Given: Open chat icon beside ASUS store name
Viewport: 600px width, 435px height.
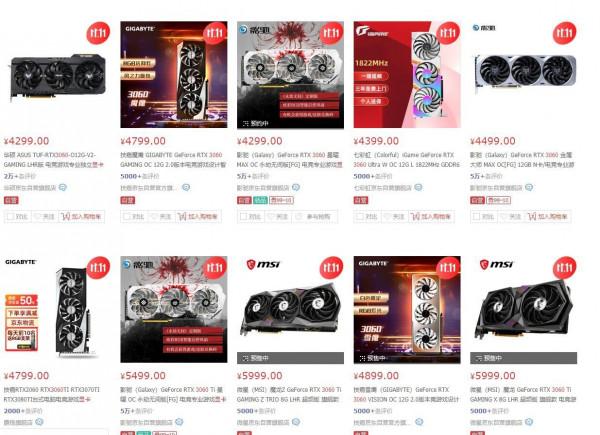Looking at the screenshot, I should click(x=63, y=187).
